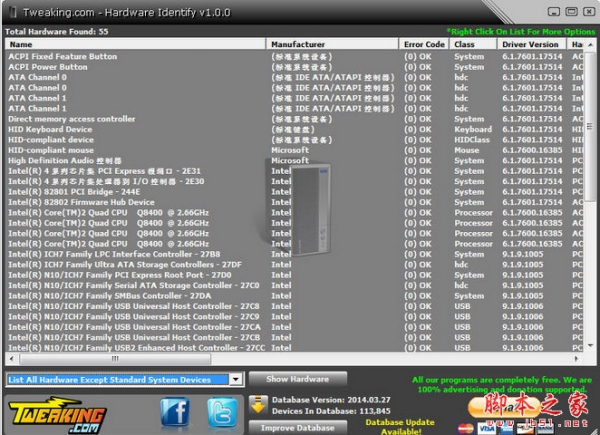Open the hardware list filter dropdown
The height and width of the screenshot is (435, 600).
(236, 380)
